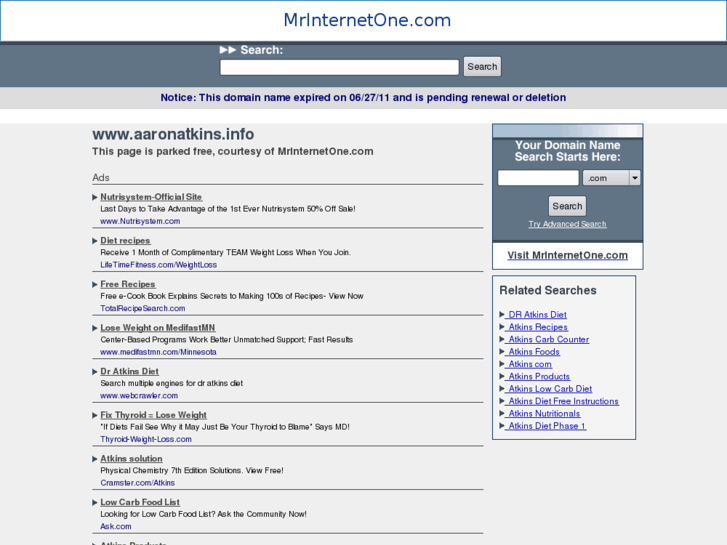Click the Physical Chemistry 7th Edition description
Screen dimensions: 727x545
click(191, 470)
